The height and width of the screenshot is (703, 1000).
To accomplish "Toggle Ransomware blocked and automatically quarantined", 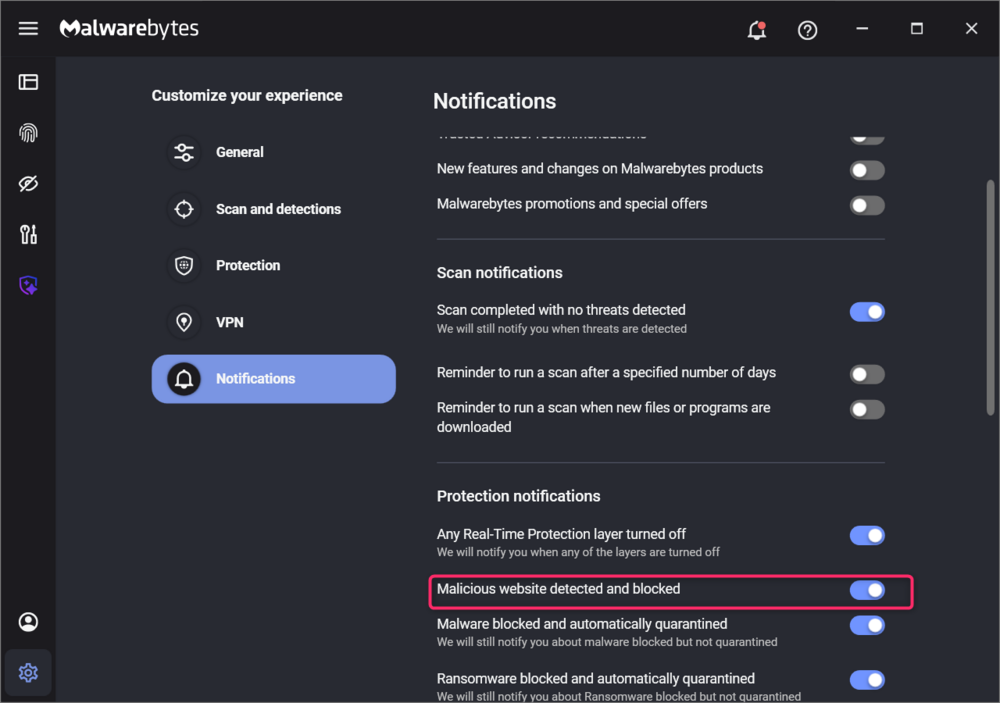I will point(867,680).
